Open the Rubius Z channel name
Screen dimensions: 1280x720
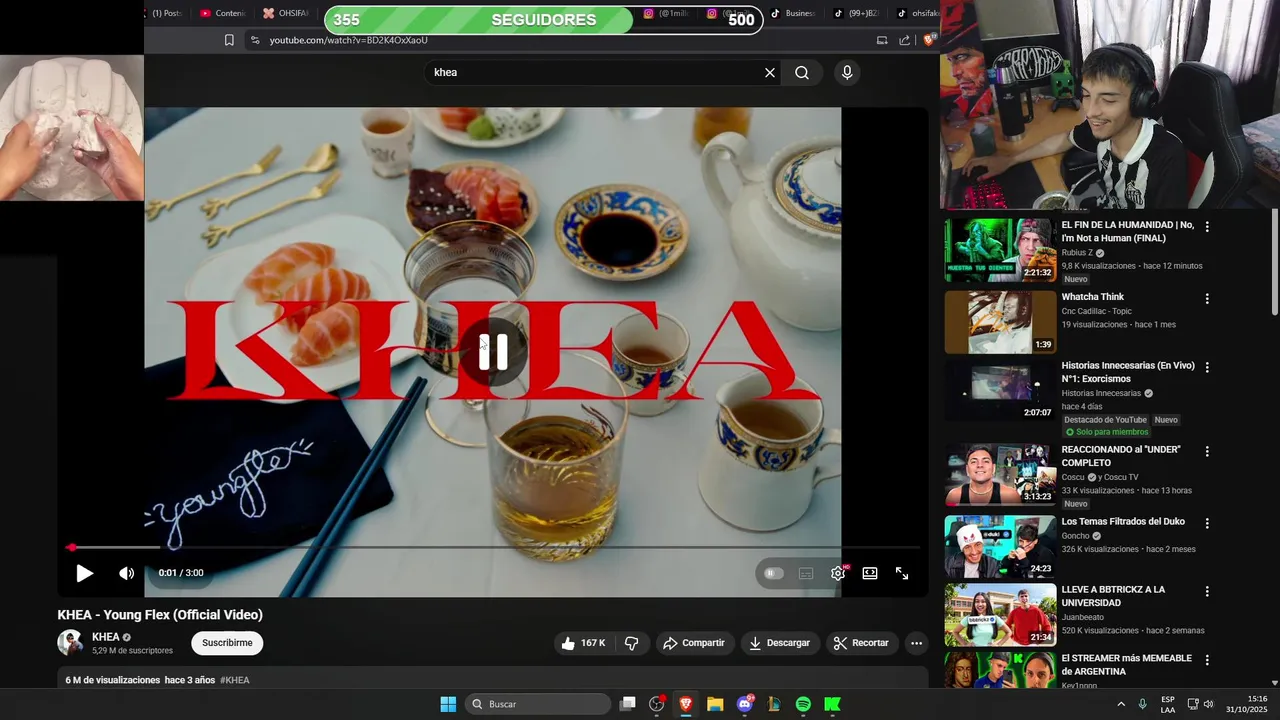[1077, 253]
